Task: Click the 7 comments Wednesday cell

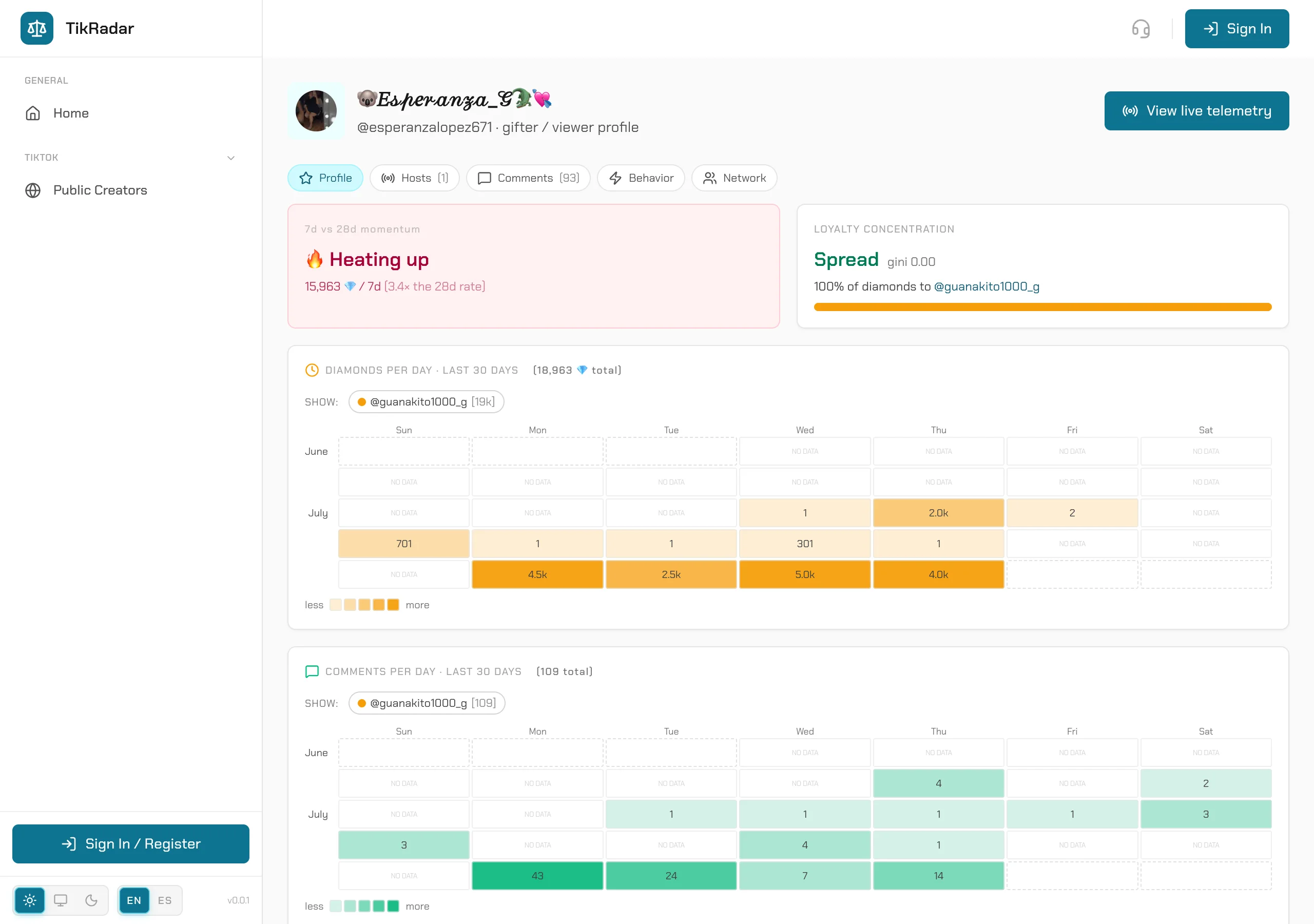Action: (805, 876)
